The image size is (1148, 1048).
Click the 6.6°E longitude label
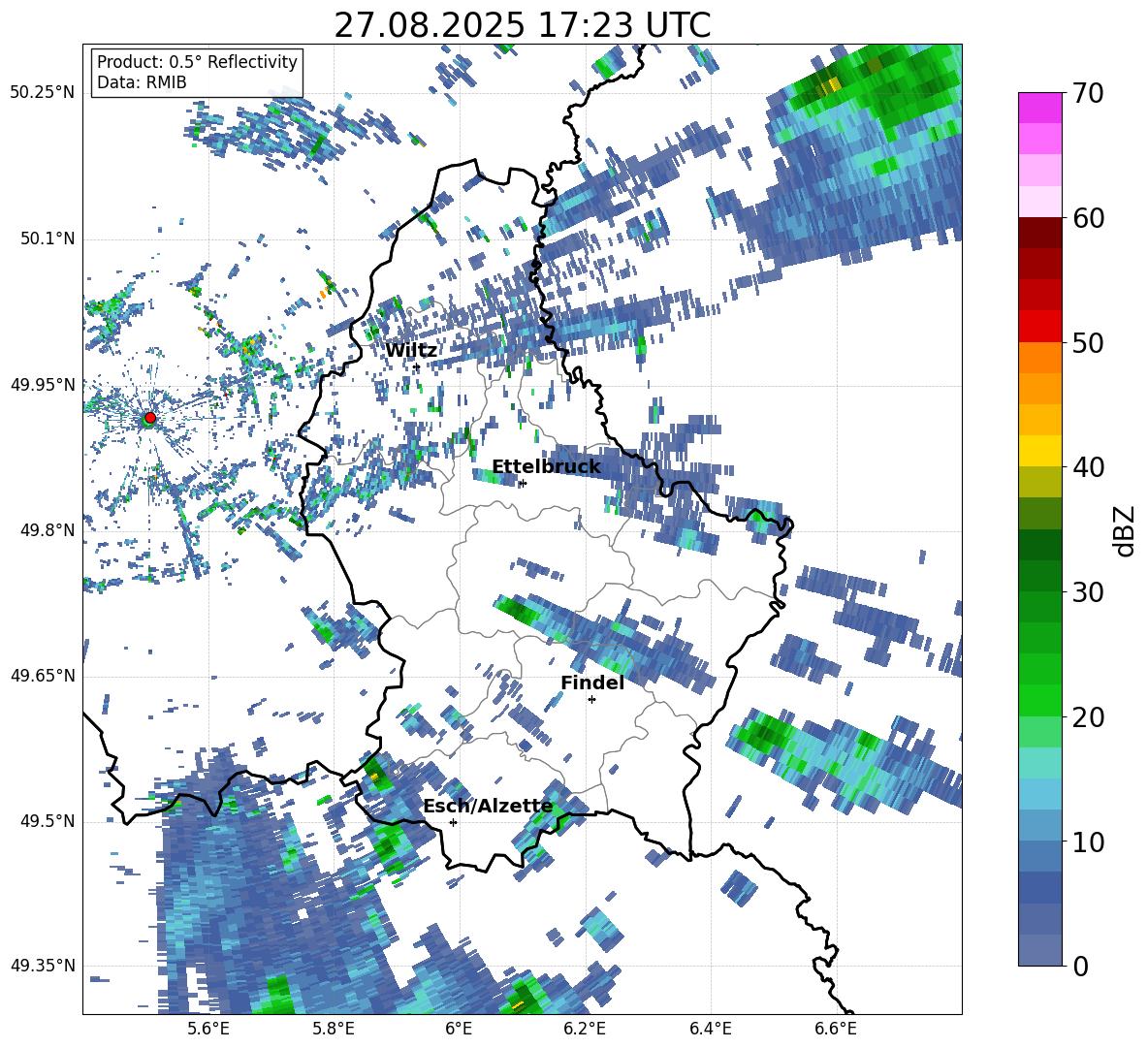(x=836, y=1029)
